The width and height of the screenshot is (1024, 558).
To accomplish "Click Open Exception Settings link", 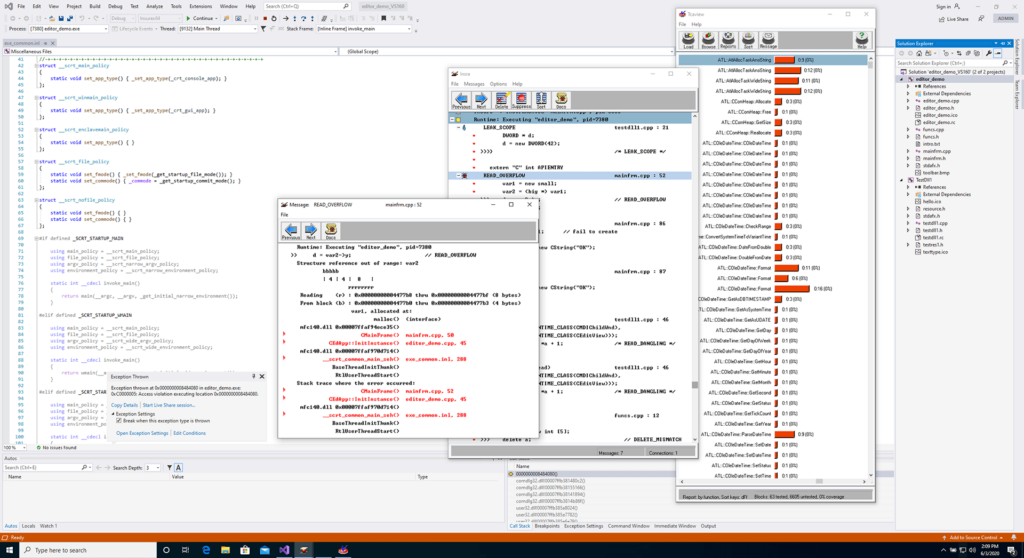I will tap(143, 433).
